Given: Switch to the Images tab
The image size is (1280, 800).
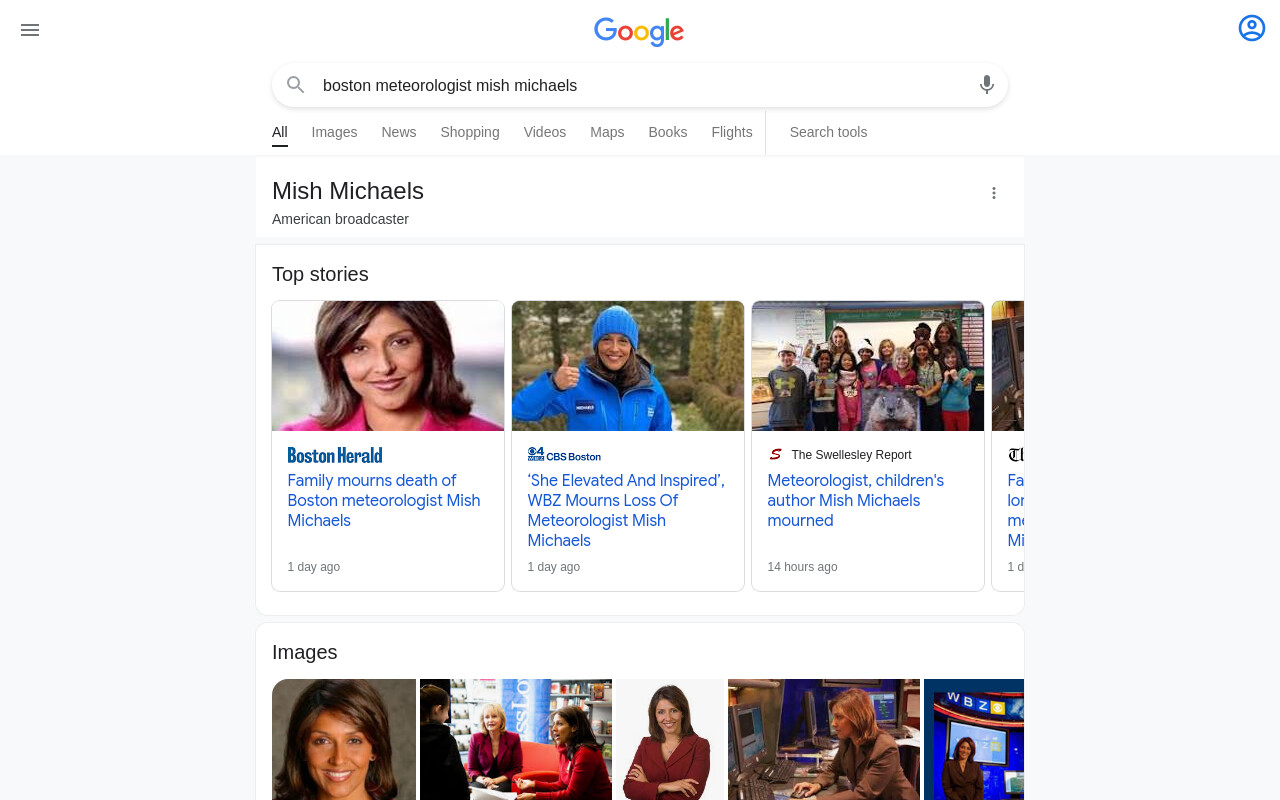Looking at the screenshot, I should click(x=334, y=132).
